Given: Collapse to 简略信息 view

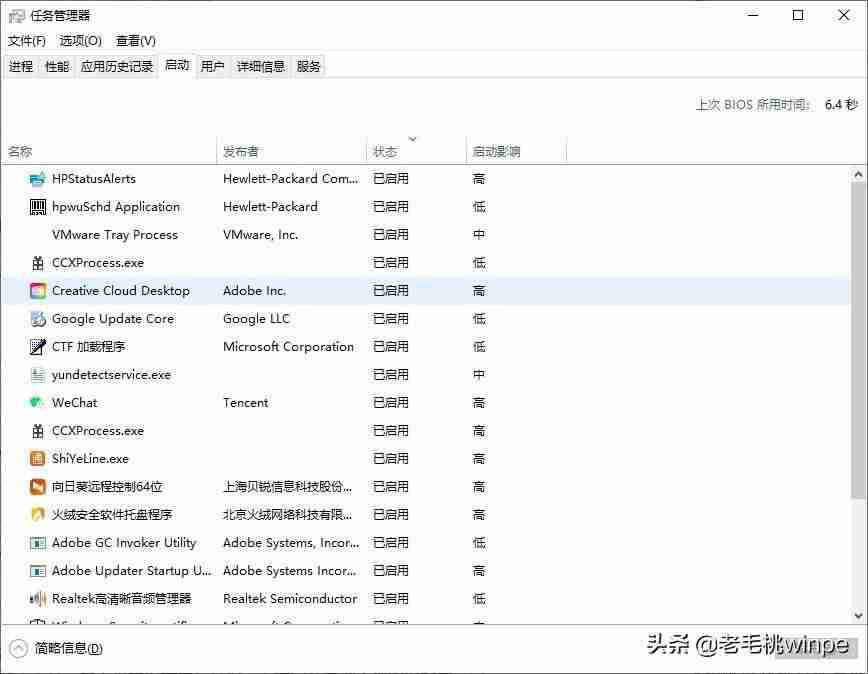Looking at the screenshot, I should [56, 648].
